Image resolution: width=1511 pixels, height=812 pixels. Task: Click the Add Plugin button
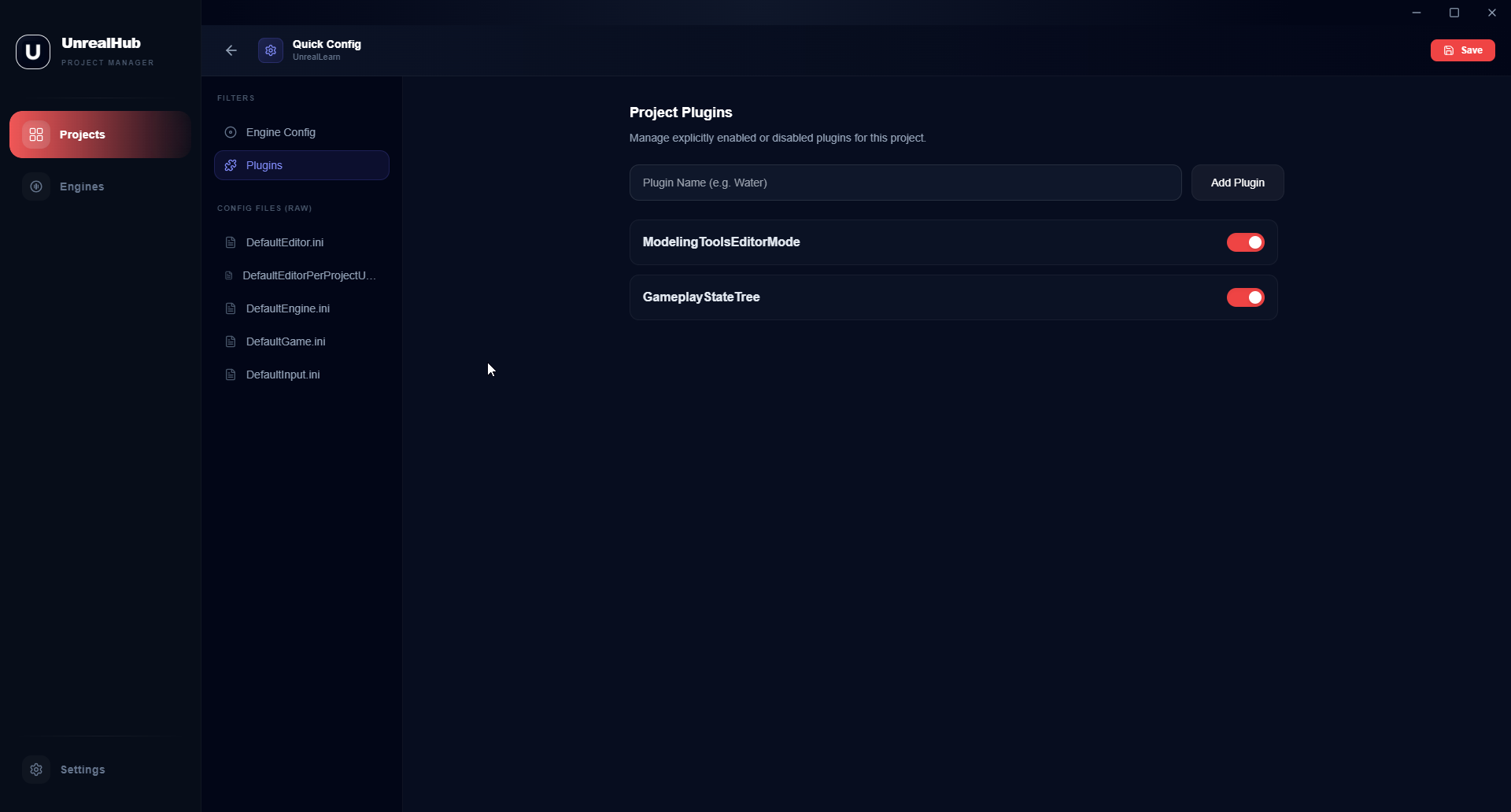click(1237, 182)
